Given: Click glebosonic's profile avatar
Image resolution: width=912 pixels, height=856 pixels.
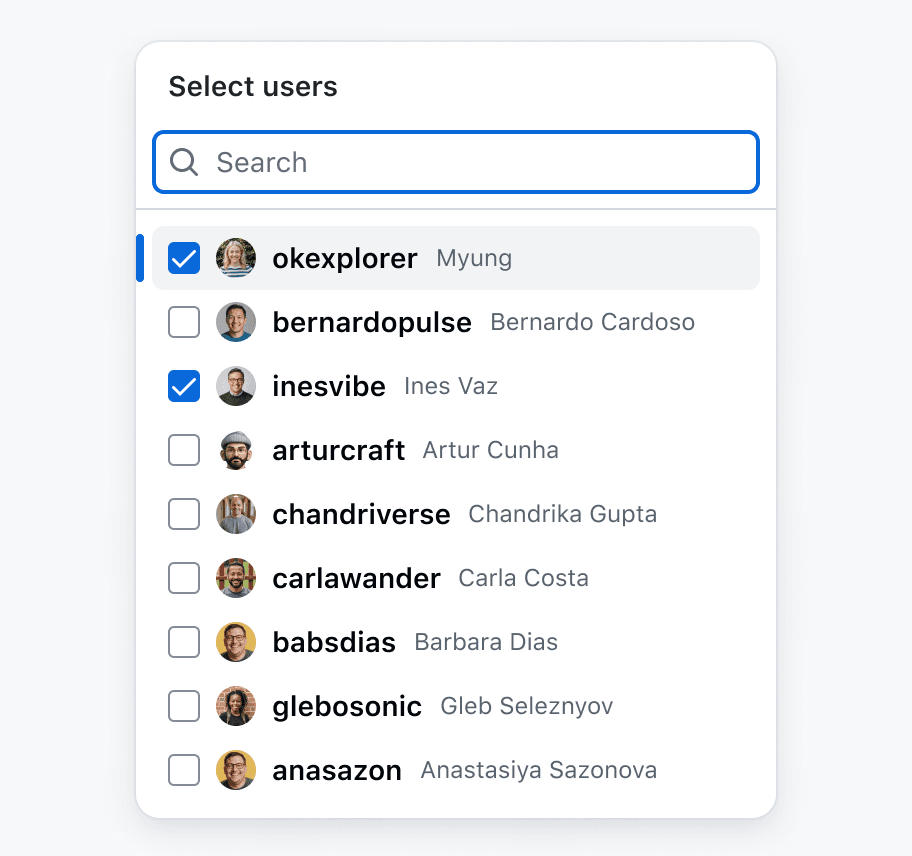Looking at the screenshot, I should (x=236, y=706).
